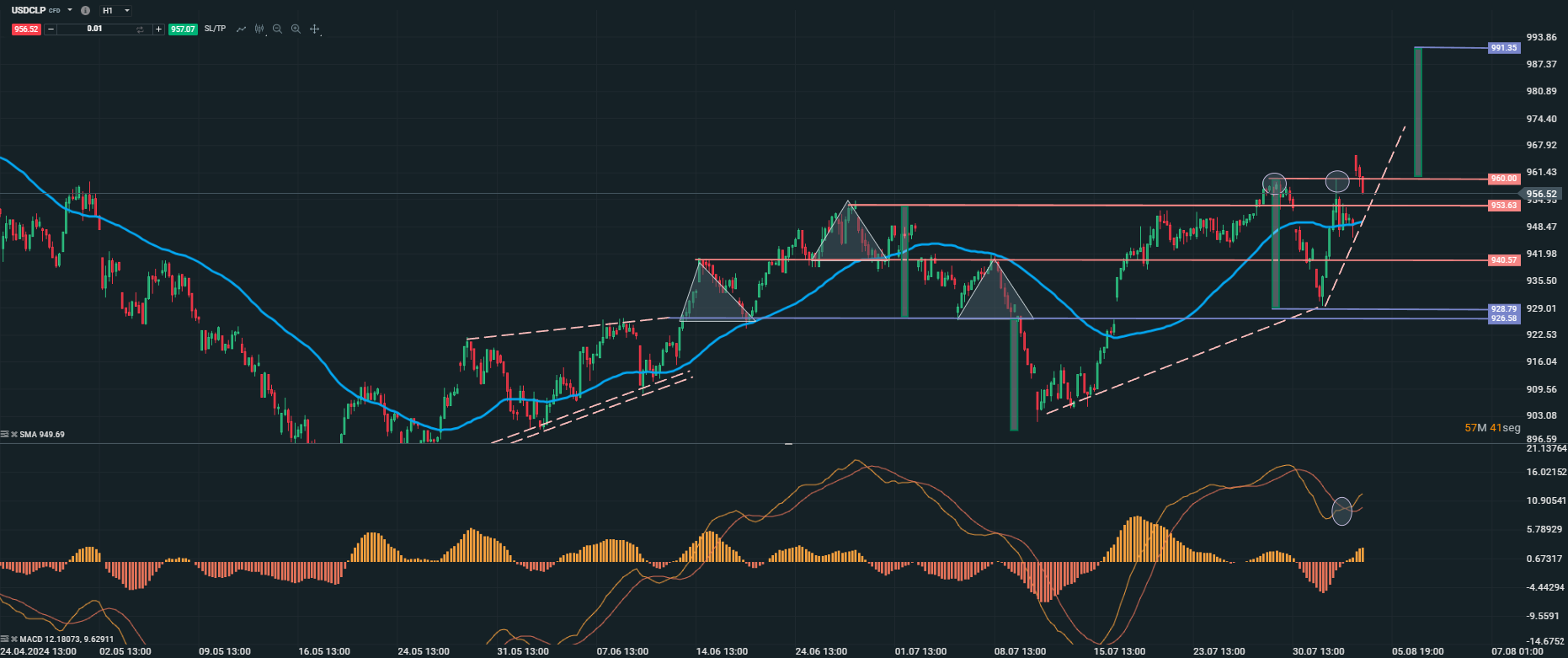
Task: Click the 903.08 price axis value
Action: coord(1541,415)
